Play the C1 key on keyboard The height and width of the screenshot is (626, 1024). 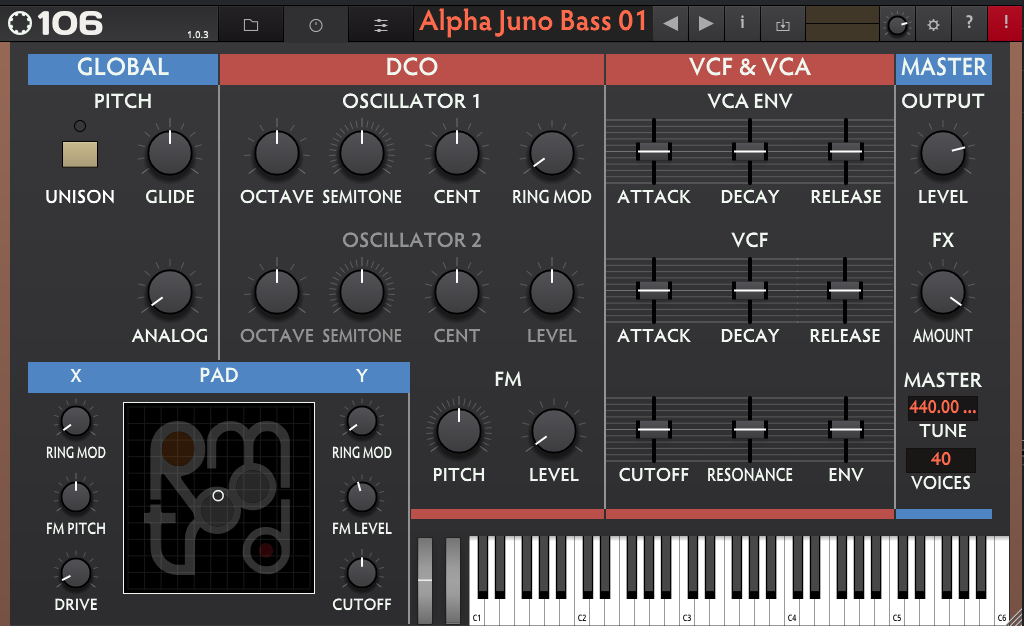pyautogui.click(x=477, y=612)
